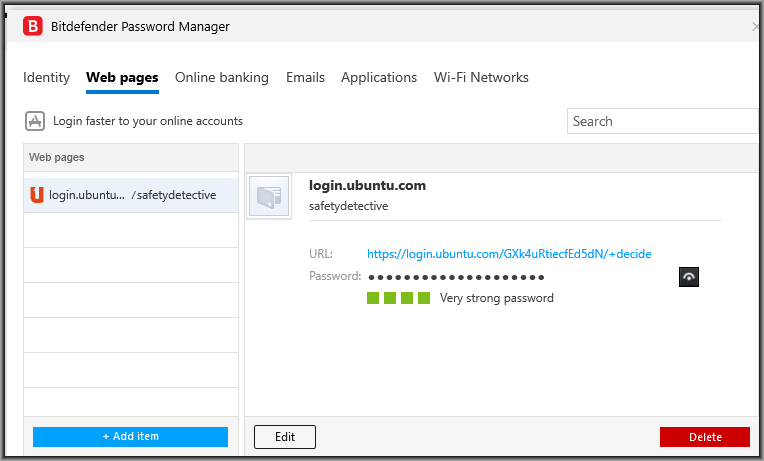
Task: Click the Very strong password label
Action: pos(497,298)
